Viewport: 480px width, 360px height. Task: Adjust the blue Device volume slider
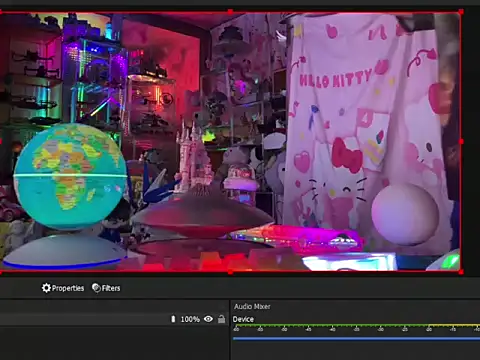pyautogui.click(x=356, y=339)
